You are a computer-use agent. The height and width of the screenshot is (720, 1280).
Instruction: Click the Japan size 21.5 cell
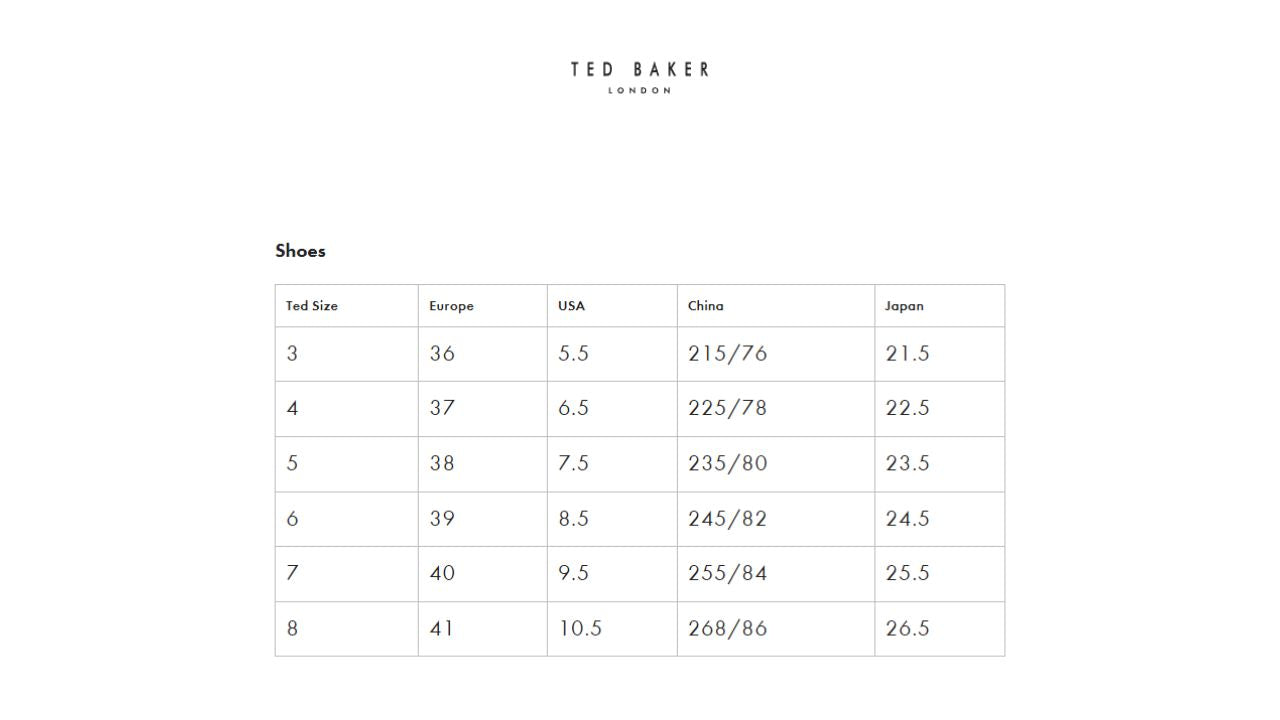pyautogui.click(x=907, y=354)
